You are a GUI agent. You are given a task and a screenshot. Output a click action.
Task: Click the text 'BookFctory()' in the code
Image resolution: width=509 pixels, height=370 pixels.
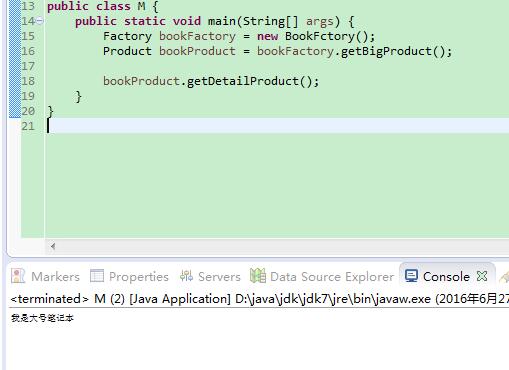(326, 36)
